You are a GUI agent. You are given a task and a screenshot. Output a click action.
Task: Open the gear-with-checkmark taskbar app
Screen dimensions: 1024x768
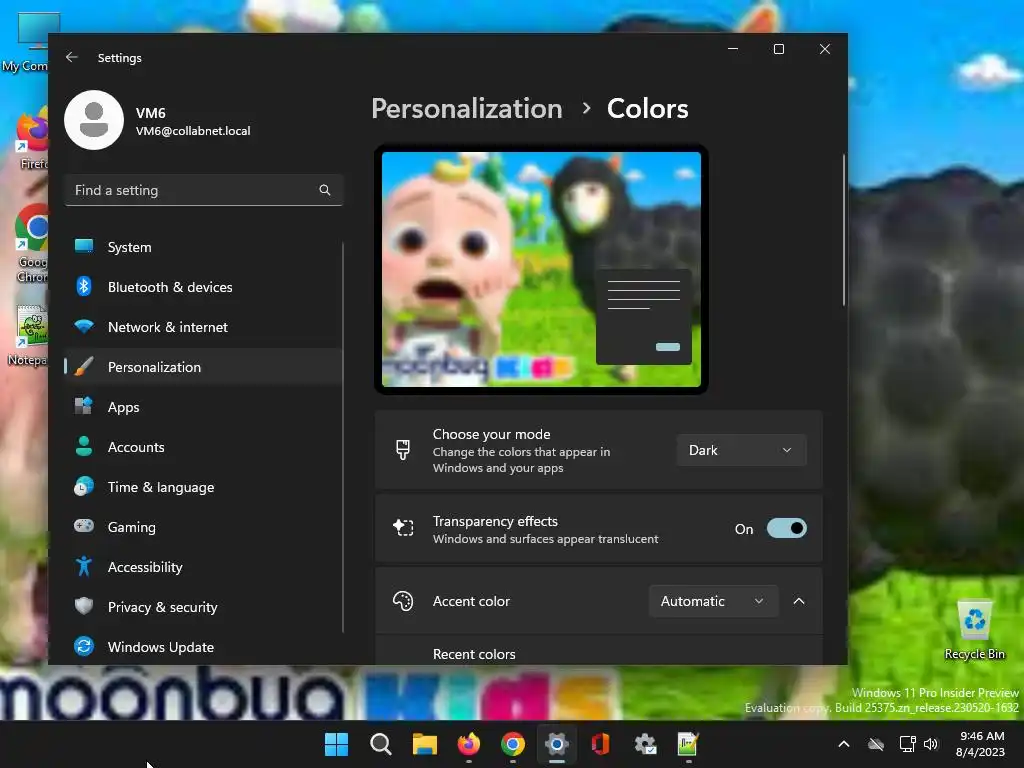[645, 744]
